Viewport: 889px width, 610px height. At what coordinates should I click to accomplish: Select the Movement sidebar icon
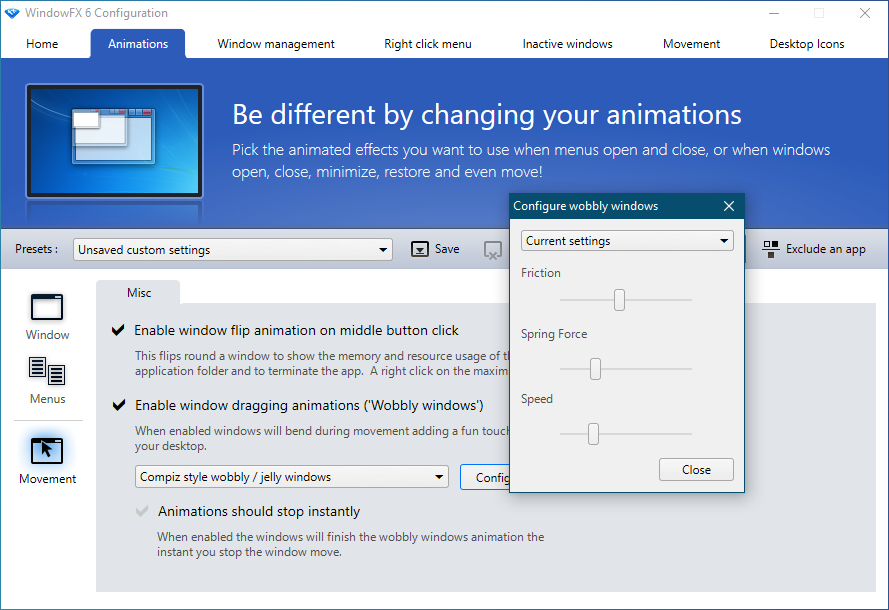click(47, 451)
